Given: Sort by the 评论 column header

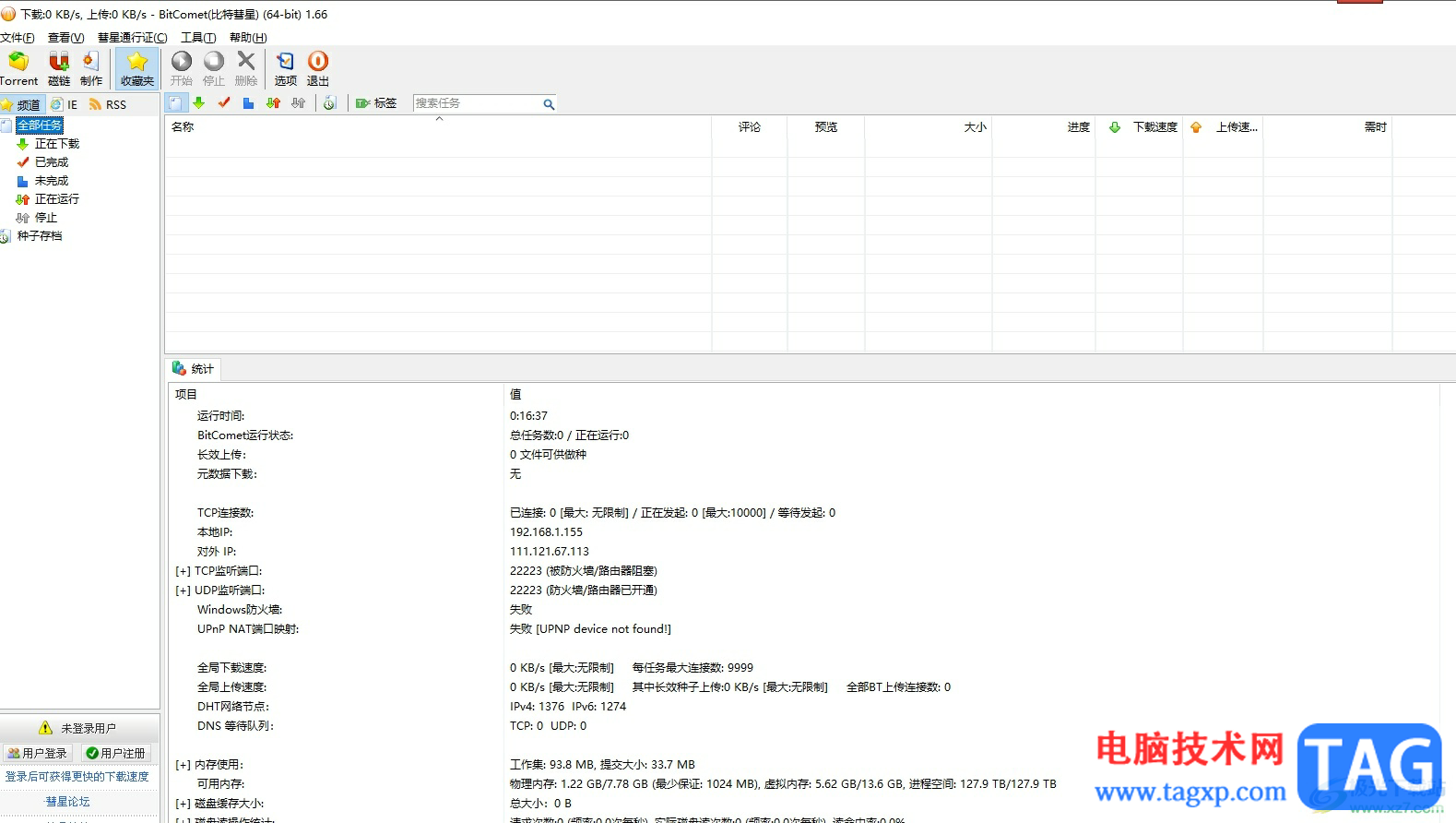Looking at the screenshot, I should click(x=750, y=127).
